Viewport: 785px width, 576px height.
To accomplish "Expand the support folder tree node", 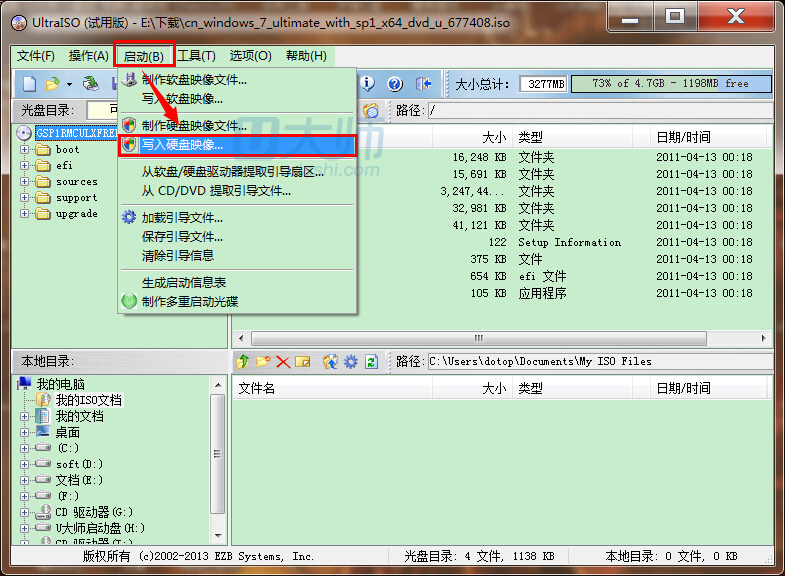I will tap(24, 197).
